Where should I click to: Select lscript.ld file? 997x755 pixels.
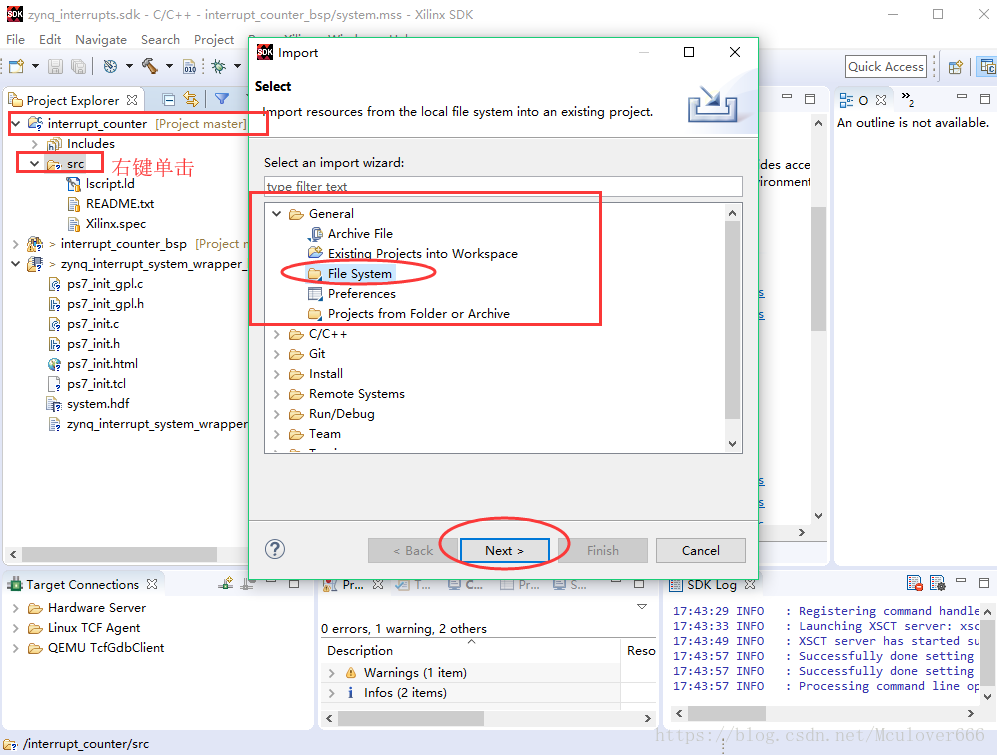tap(110, 184)
